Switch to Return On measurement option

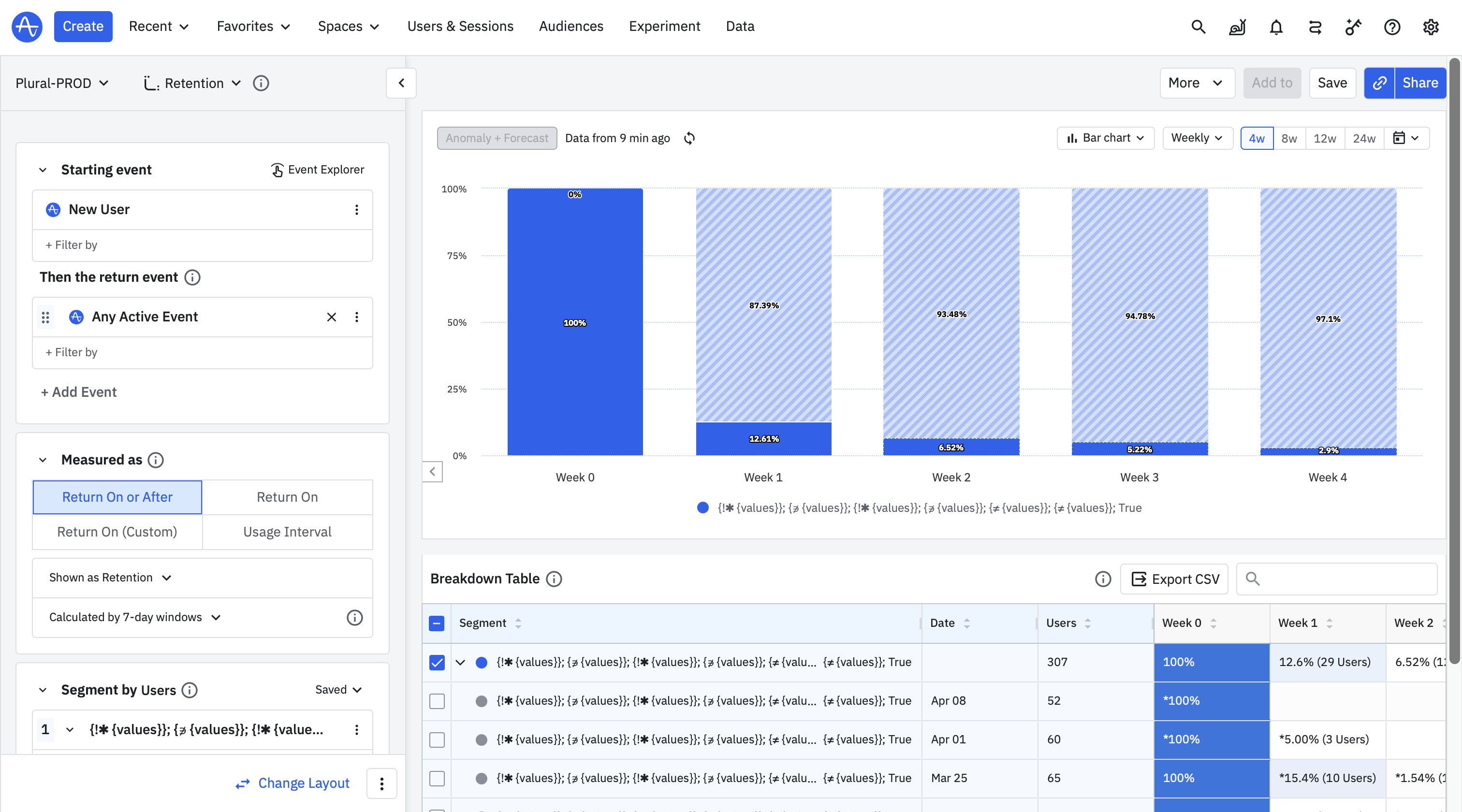click(287, 497)
